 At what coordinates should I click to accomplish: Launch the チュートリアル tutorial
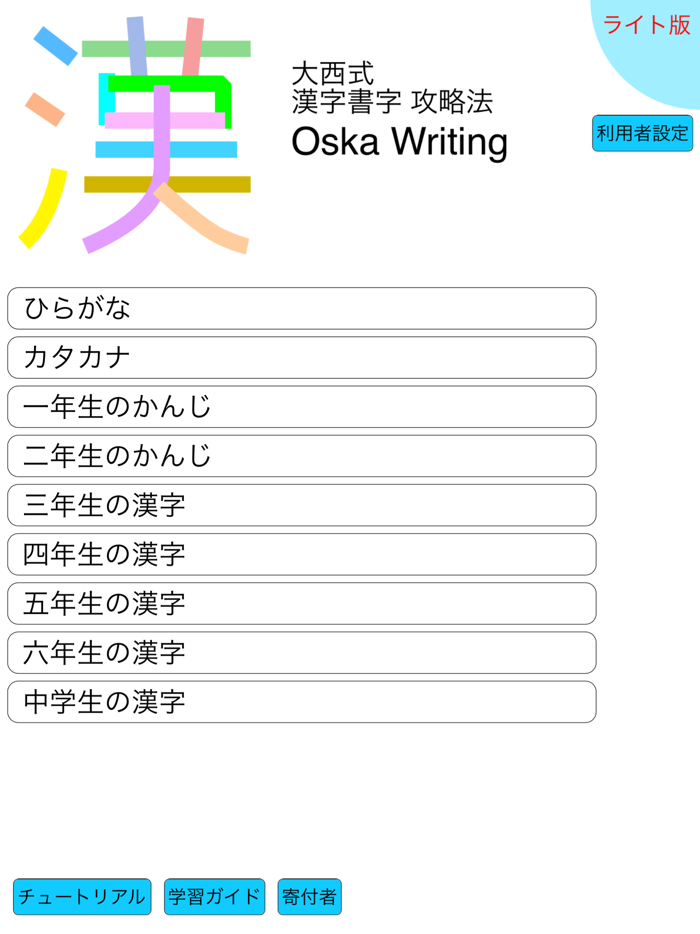coord(81,897)
